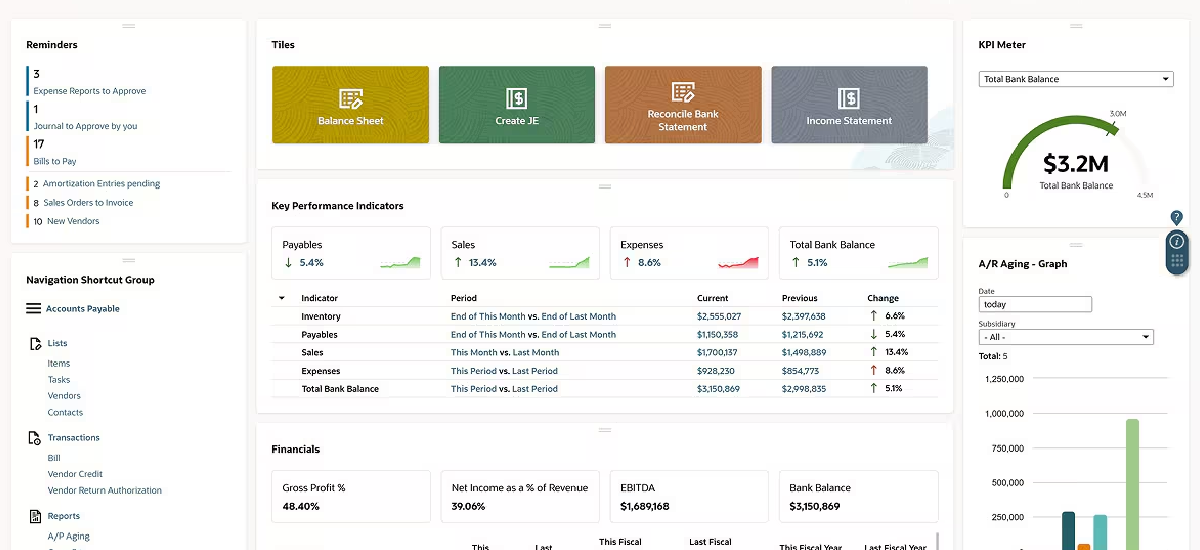Click the Financials table vertical scrollbar
The image size is (1200, 550).
(x=937, y=541)
